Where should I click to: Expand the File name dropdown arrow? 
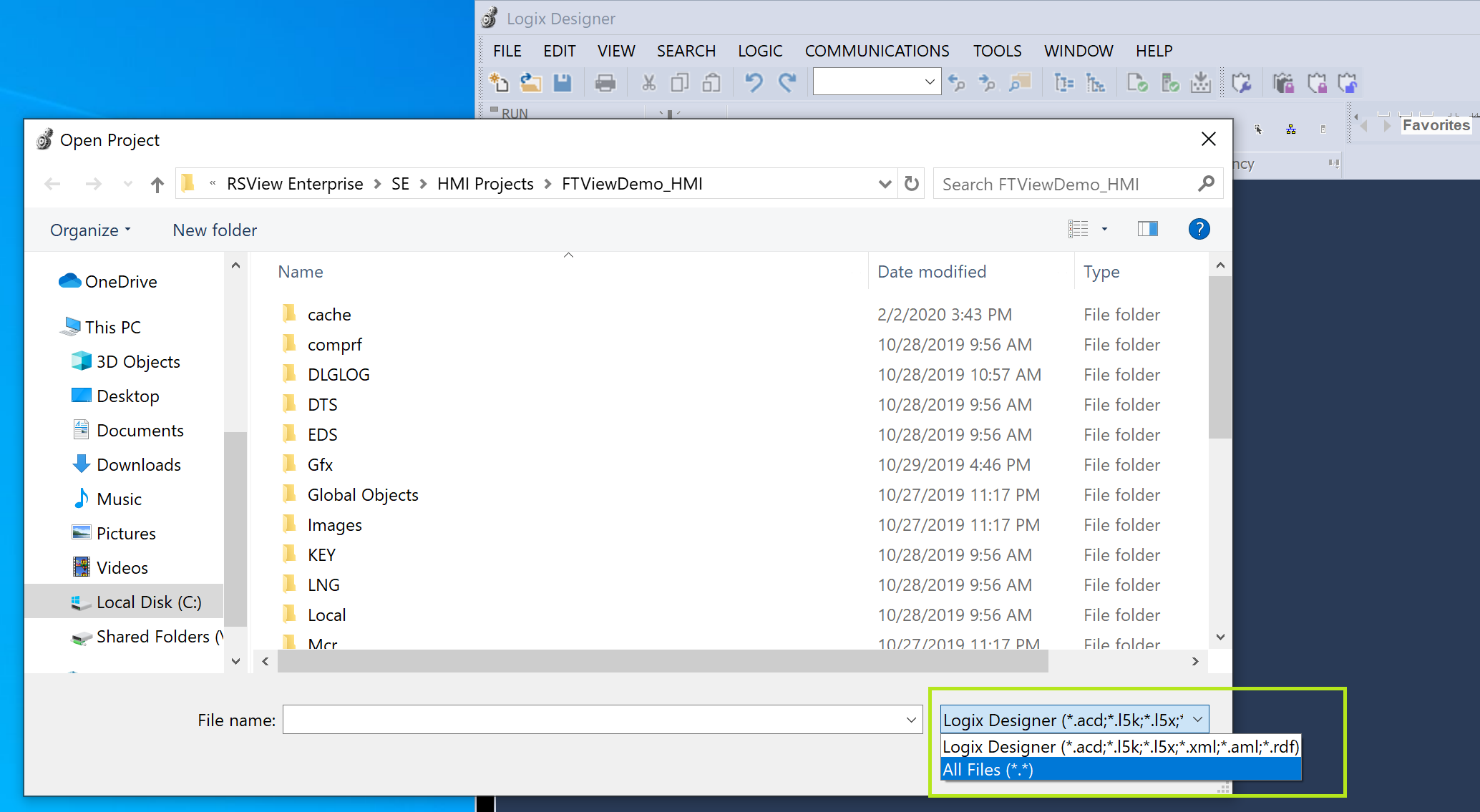click(911, 720)
